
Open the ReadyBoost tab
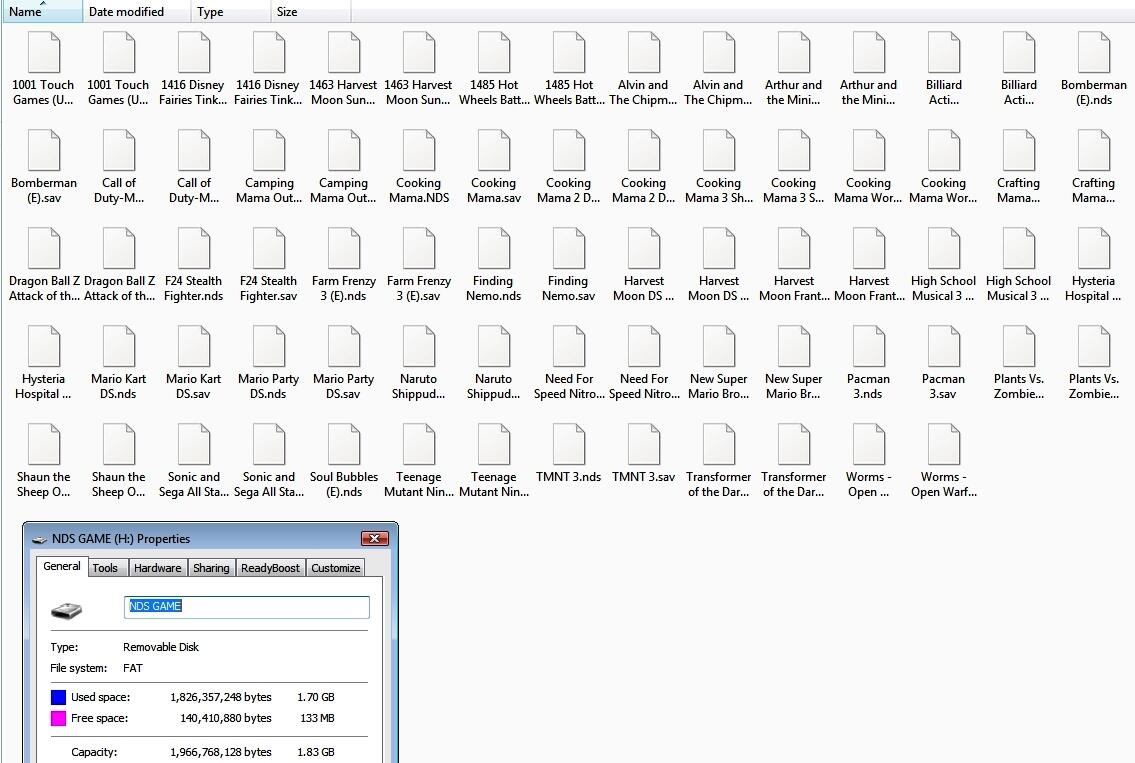pos(270,568)
